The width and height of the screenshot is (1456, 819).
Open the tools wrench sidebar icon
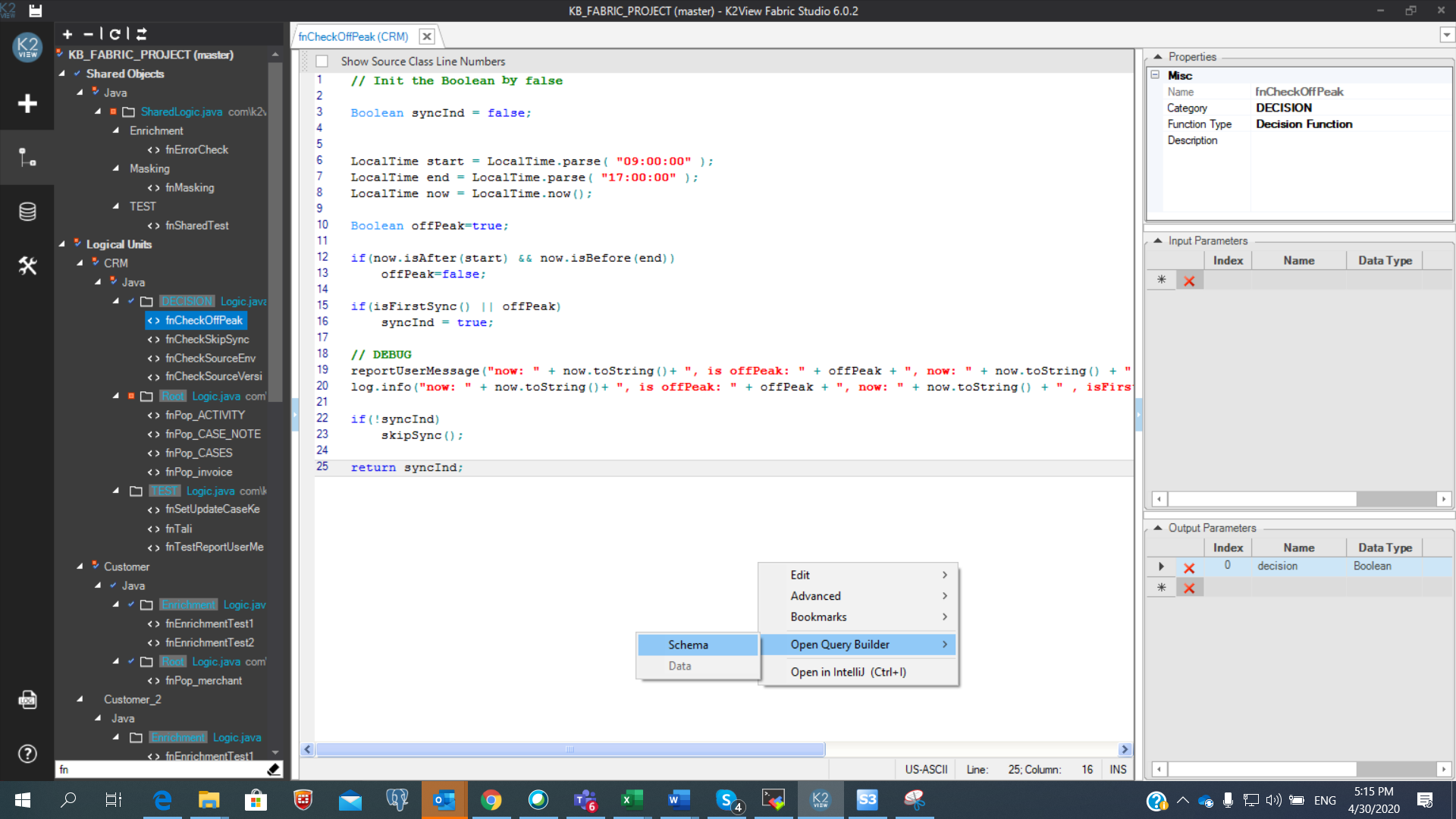coord(27,265)
